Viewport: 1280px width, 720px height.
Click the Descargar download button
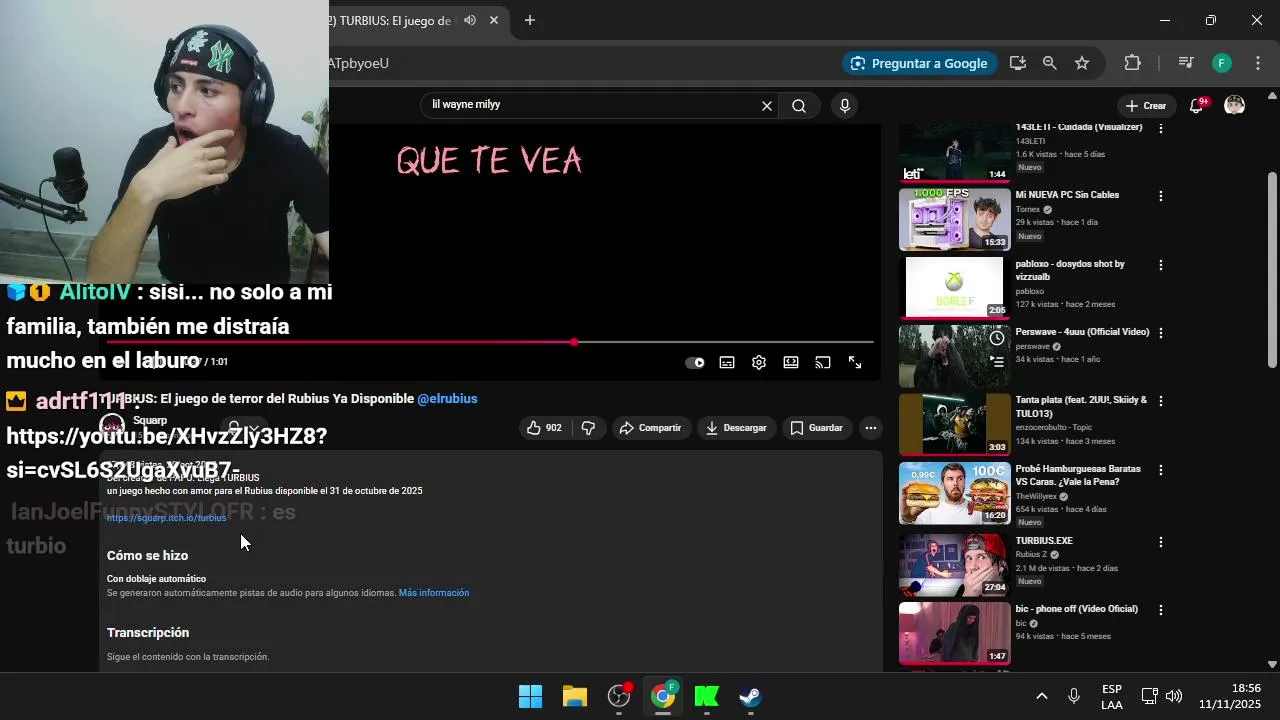pyautogui.click(x=735, y=428)
